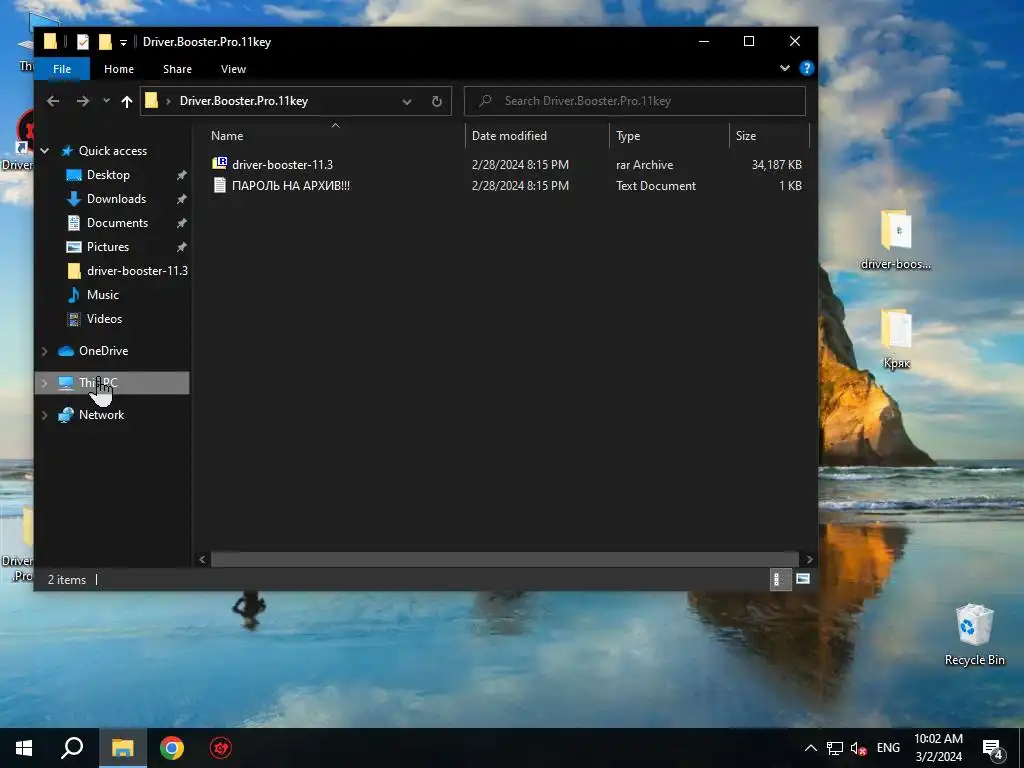Open Pictures in the navigation pane
Image resolution: width=1024 pixels, height=768 pixels.
108,247
